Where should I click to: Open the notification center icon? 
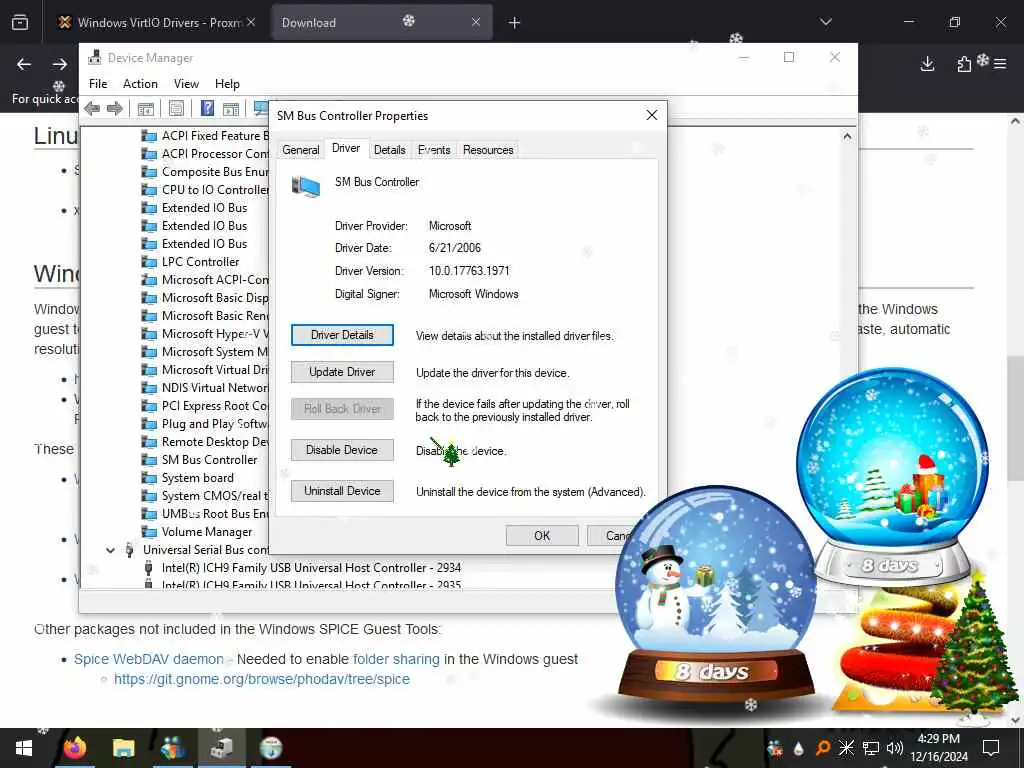pos(991,748)
